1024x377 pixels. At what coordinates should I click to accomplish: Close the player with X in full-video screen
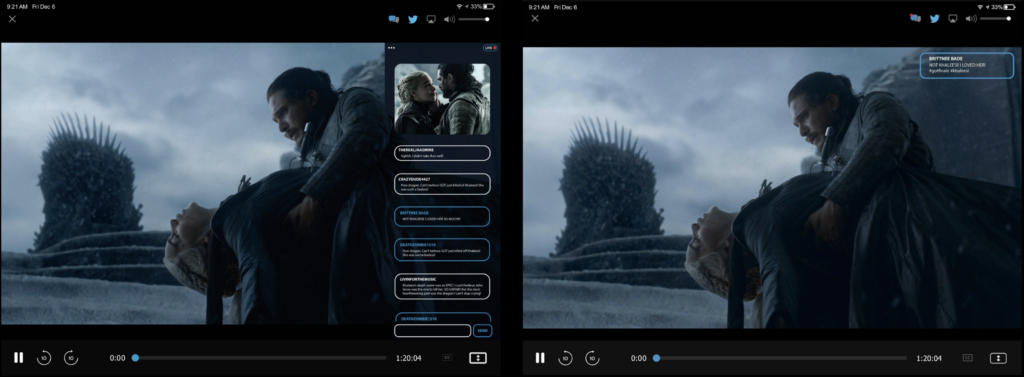pos(535,18)
